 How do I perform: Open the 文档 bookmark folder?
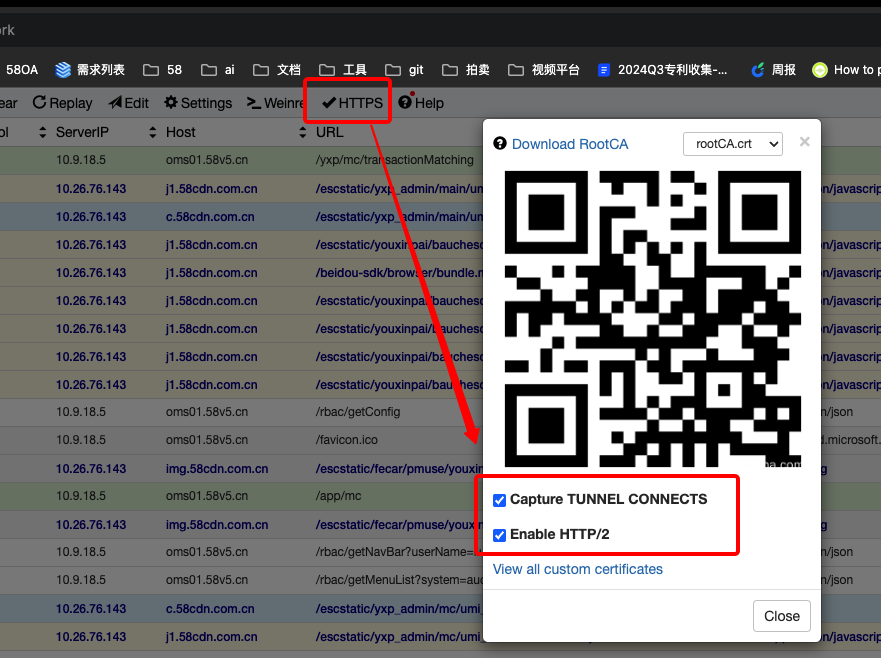point(277,70)
